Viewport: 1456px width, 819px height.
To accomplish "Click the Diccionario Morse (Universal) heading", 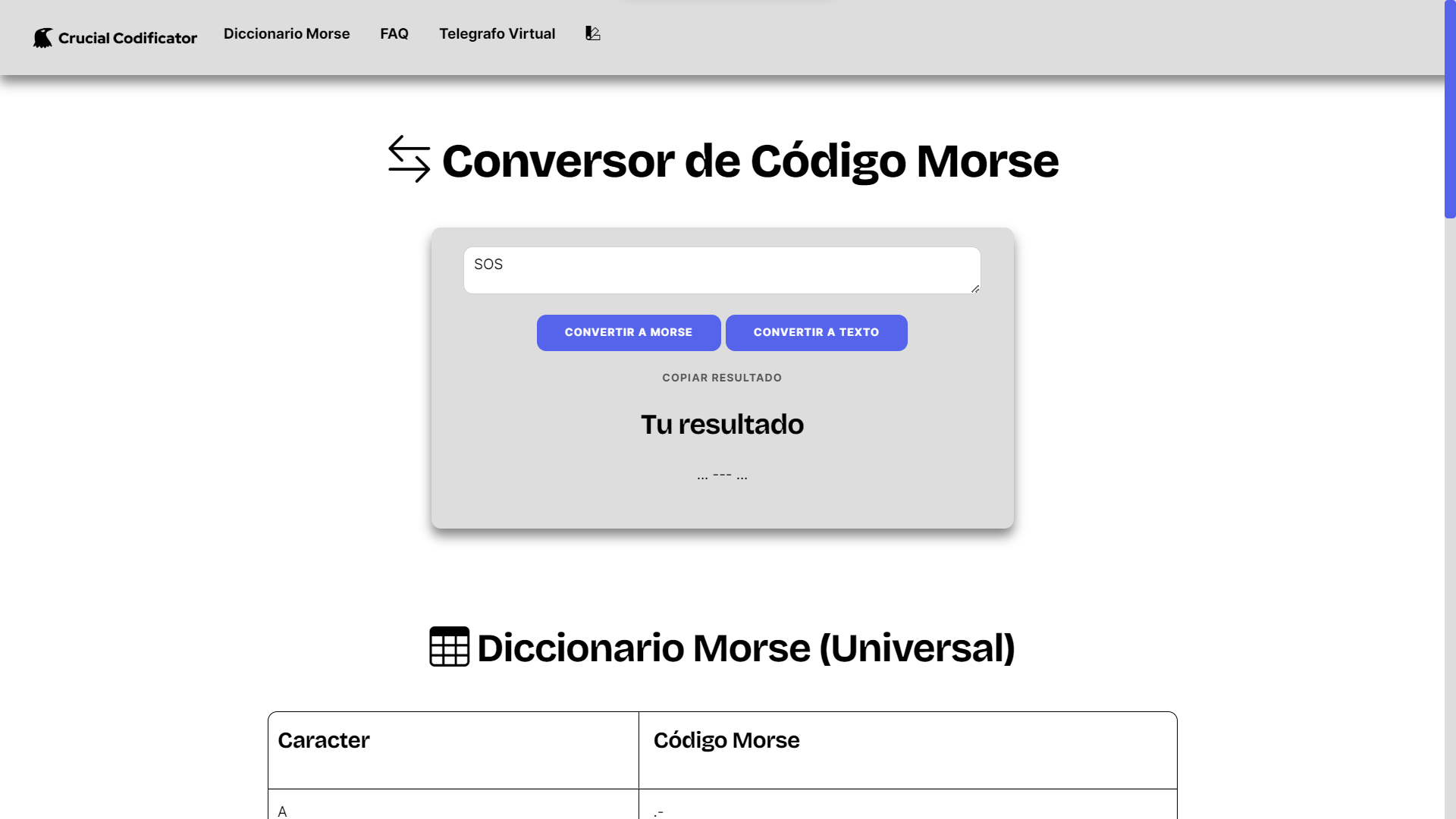I will click(x=745, y=648).
